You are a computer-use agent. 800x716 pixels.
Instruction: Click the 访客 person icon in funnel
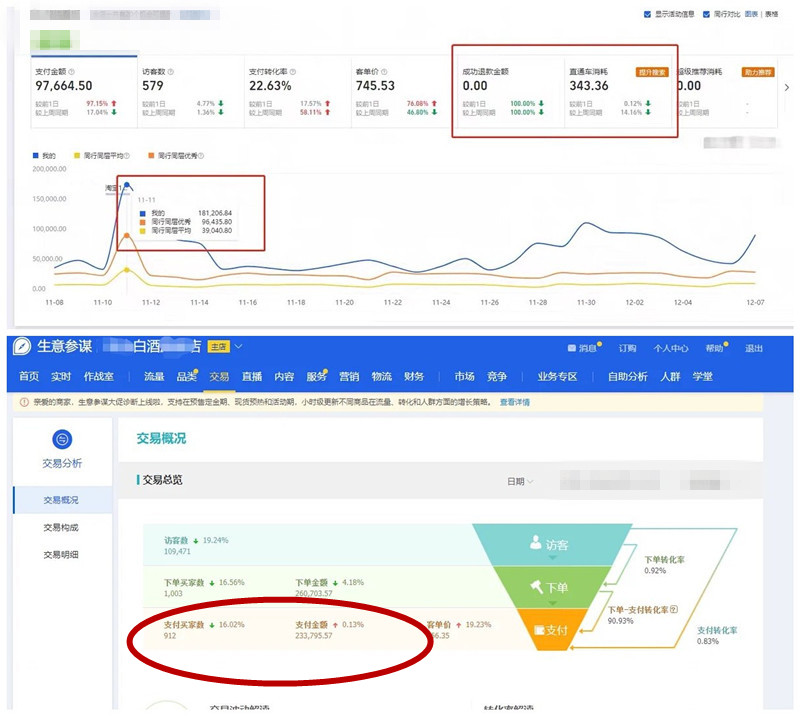pos(536,545)
